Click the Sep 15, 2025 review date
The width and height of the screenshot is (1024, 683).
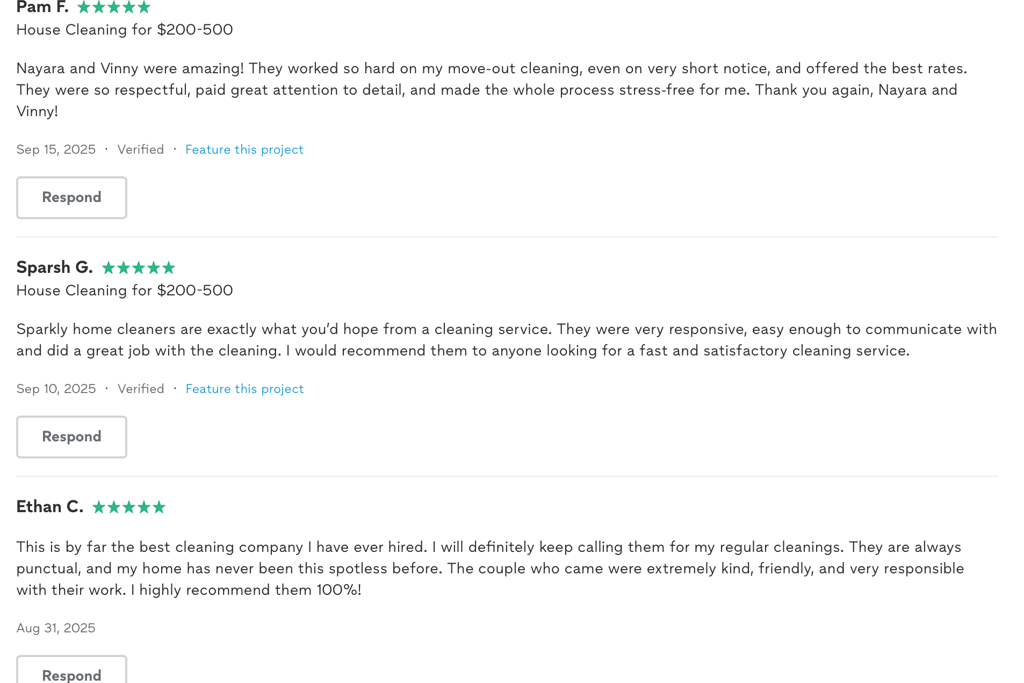pos(56,150)
